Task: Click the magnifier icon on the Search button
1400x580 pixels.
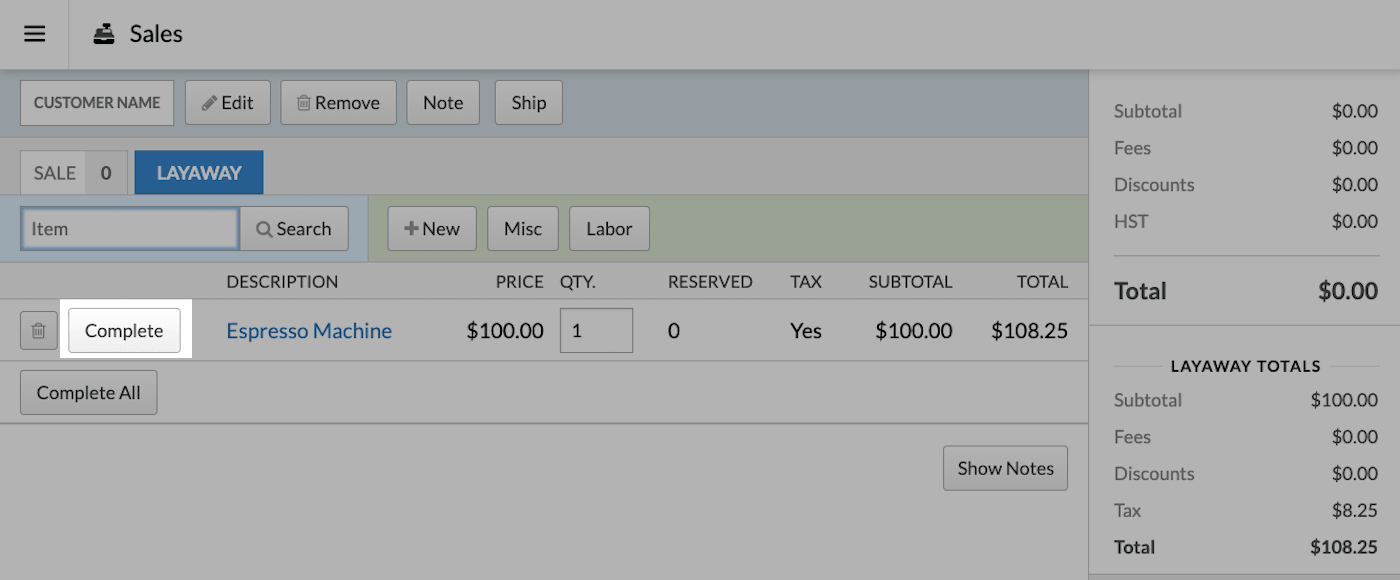Action: pos(265,228)
